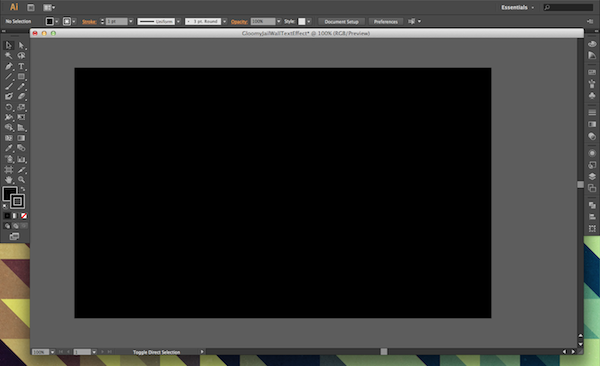Choose the Rotate tool
This screenshot has height=366, width=600.
[x=9, y=107]
